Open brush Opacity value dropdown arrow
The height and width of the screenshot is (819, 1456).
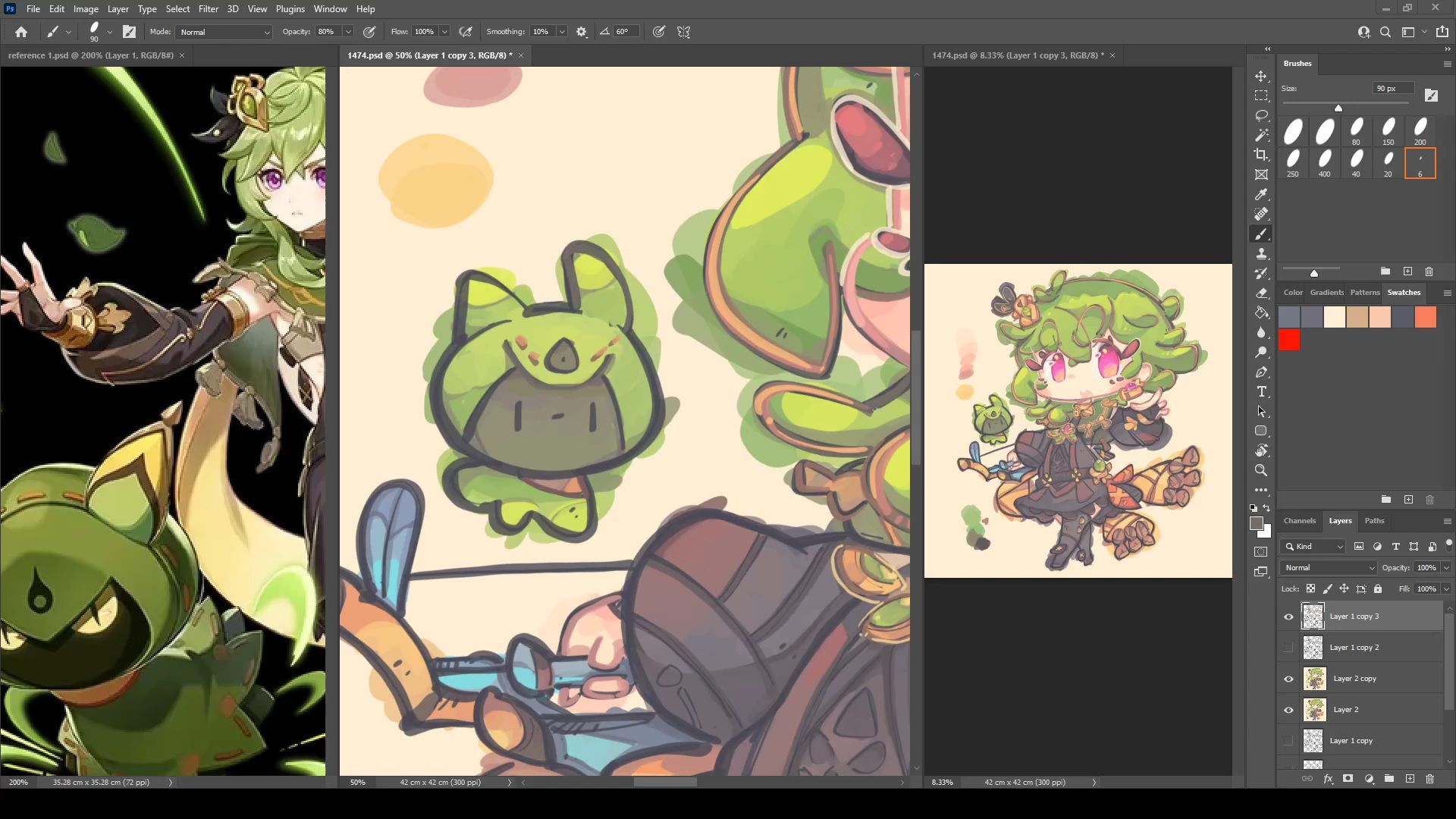348,32
